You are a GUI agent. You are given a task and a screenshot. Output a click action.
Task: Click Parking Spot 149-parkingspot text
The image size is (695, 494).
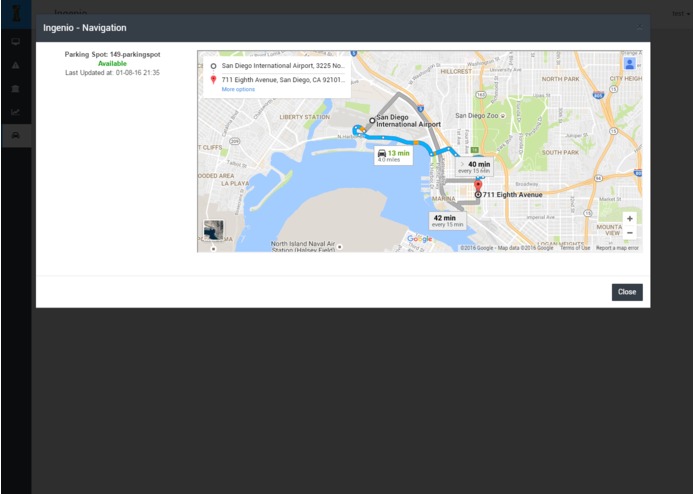click(113, 54)
